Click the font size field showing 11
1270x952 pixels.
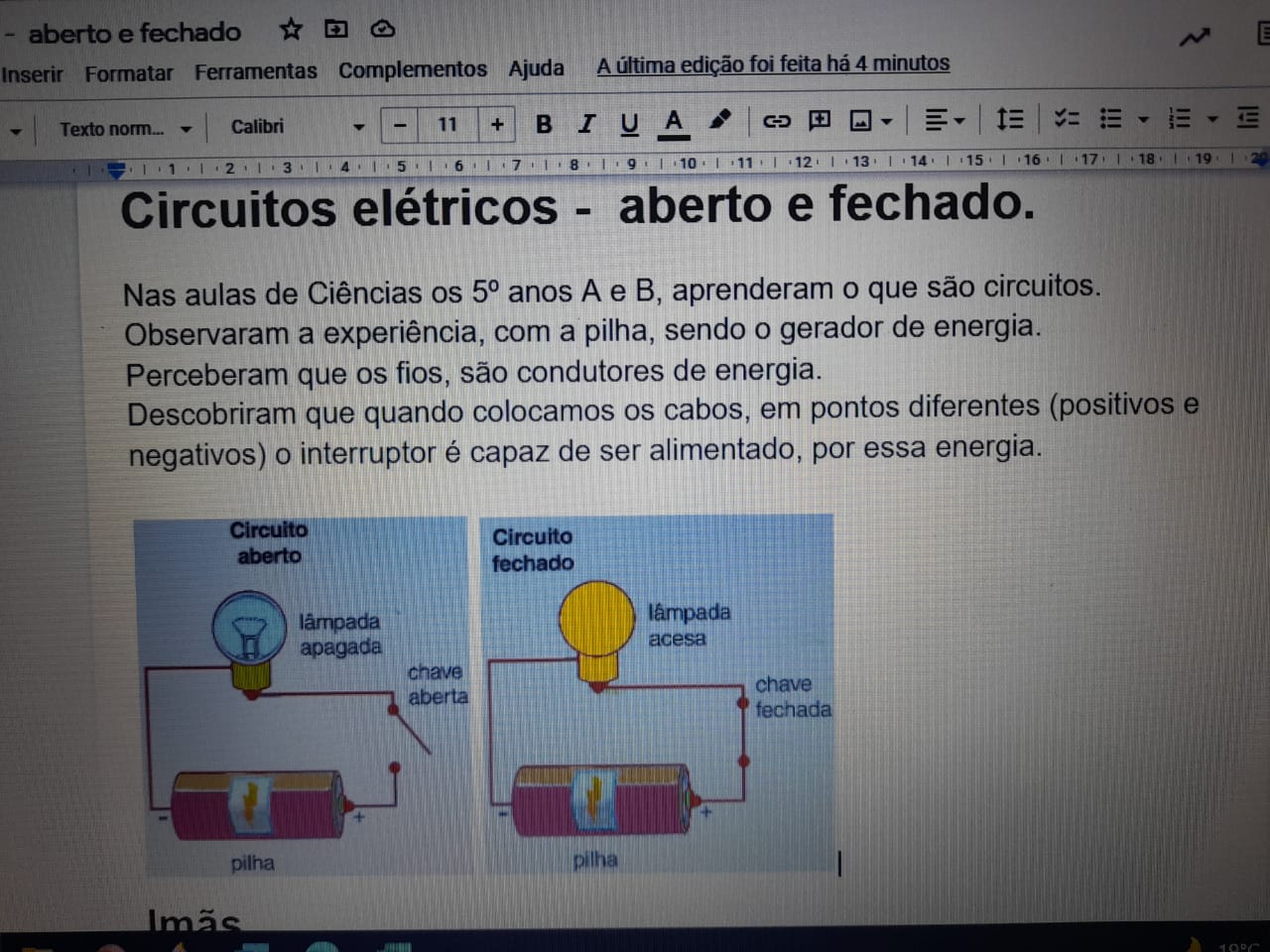pyautogui.click(x=447, y=124)
